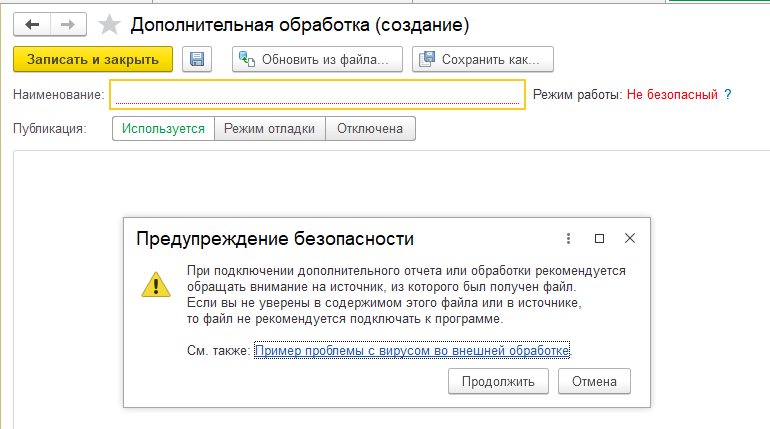The image size is (770, 429).
Task: Open the three-dot menu in warning dialog
Action: [x=568, y=239]
